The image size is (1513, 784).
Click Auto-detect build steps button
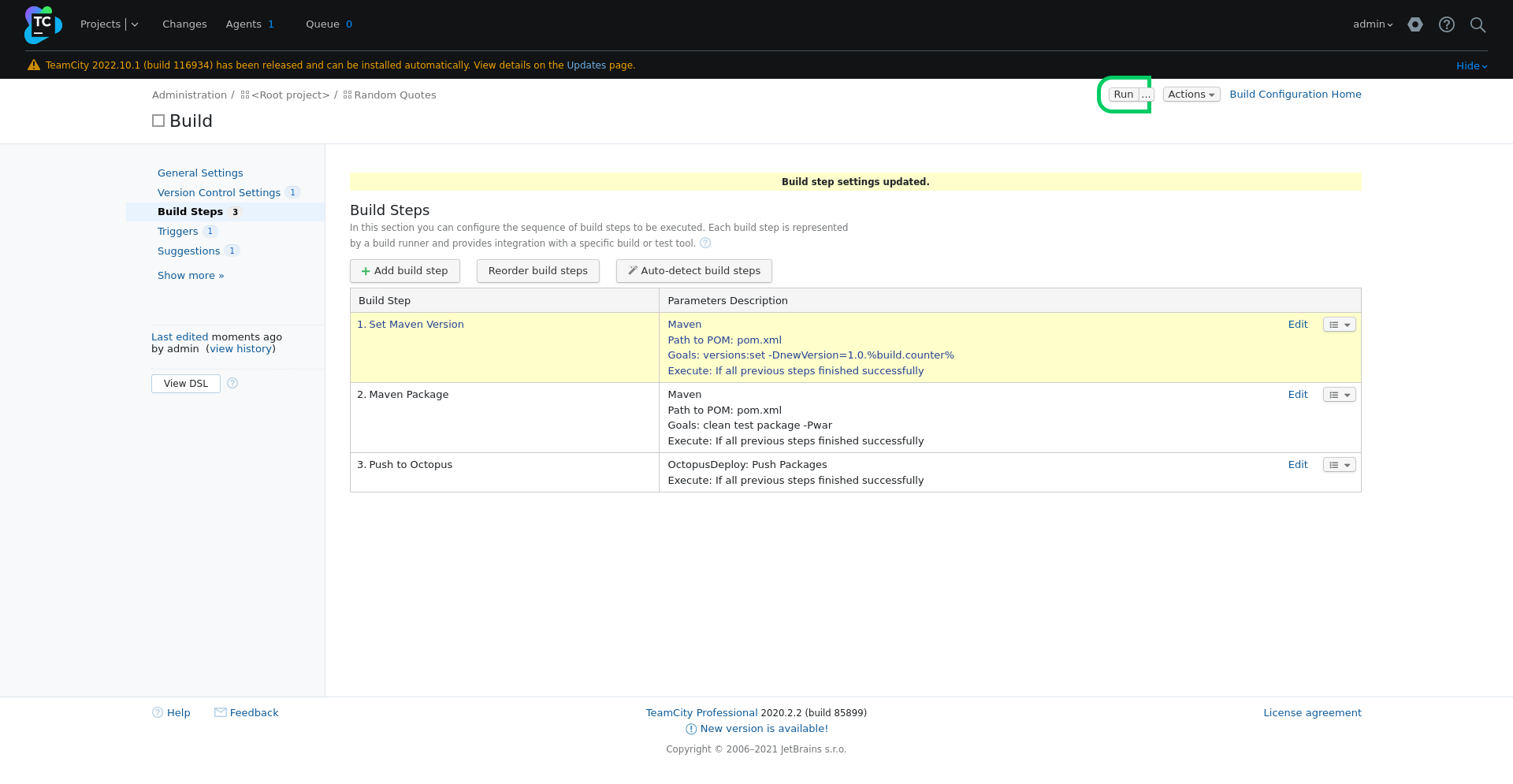694,271
